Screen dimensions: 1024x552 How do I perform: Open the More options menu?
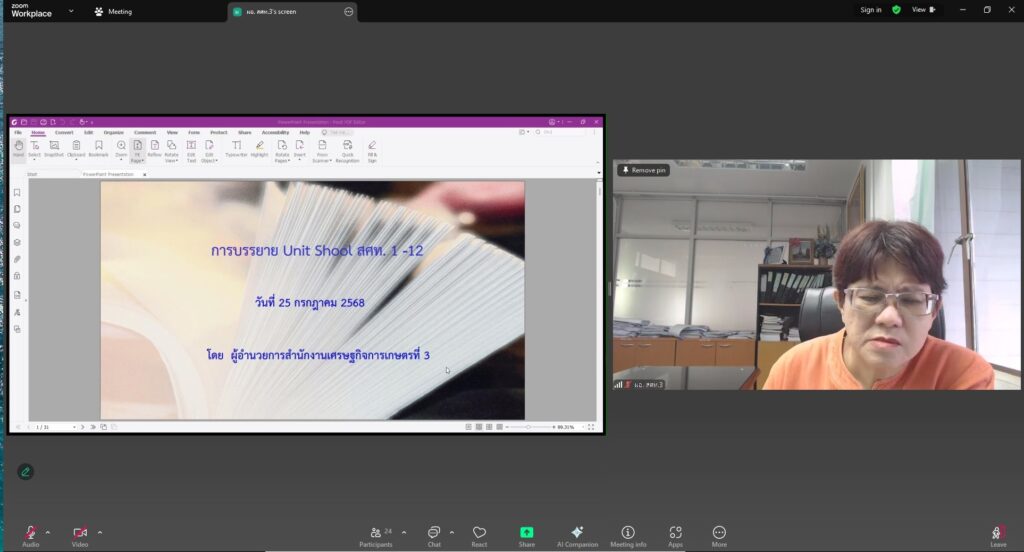point(719,536)
